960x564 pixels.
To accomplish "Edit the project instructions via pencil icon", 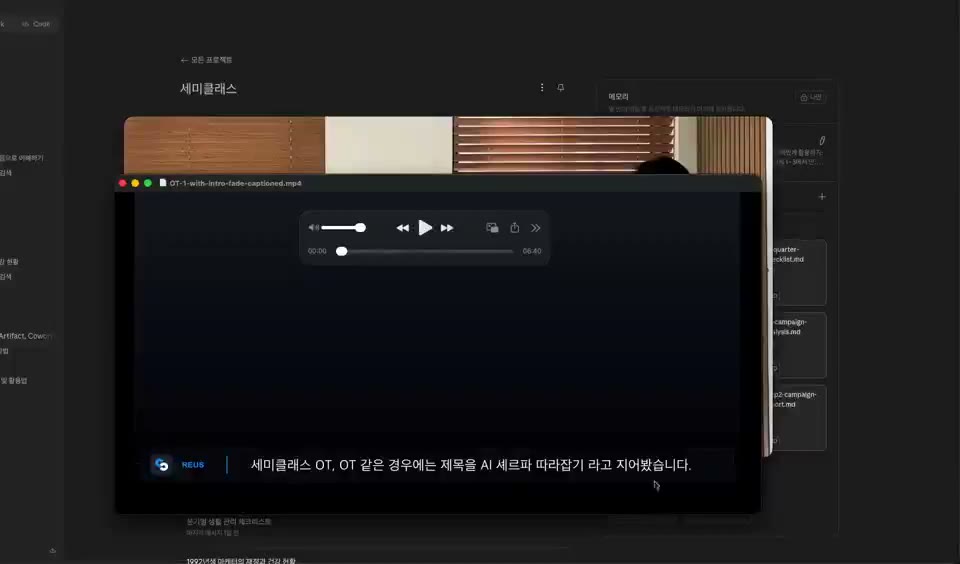I will (x=822, y=141).
